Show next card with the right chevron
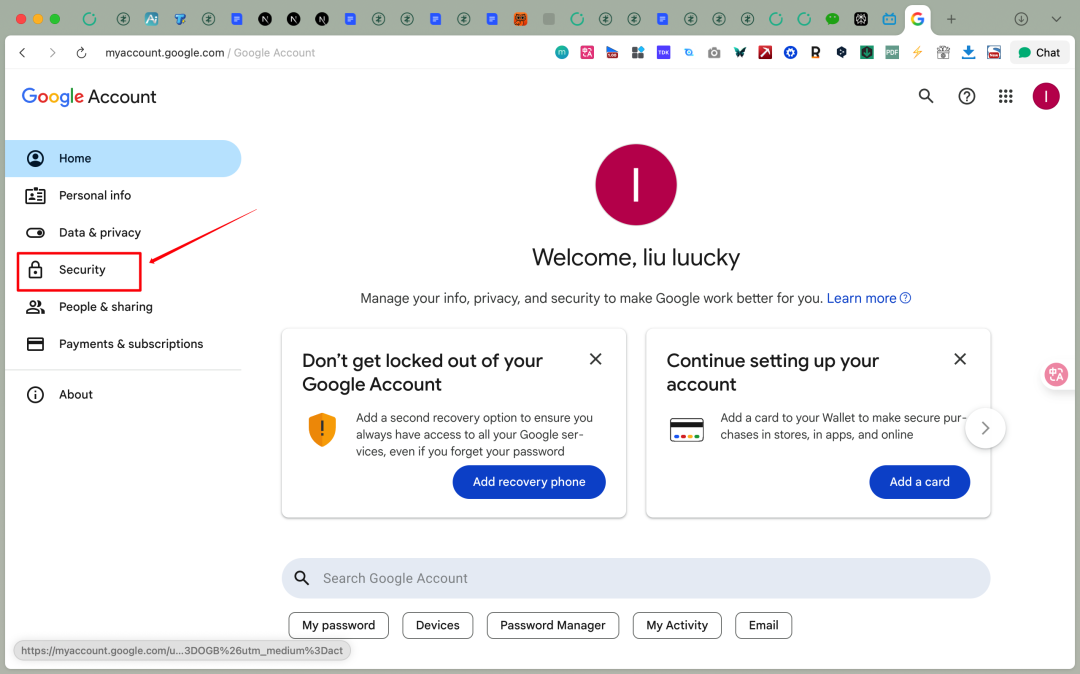This screenshot has height=674, width=1080. [x=985, y=428]
